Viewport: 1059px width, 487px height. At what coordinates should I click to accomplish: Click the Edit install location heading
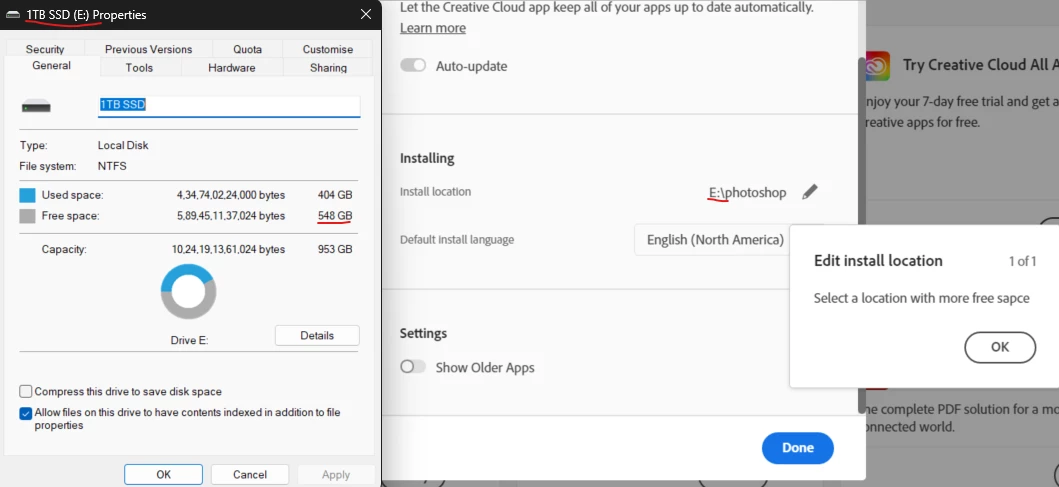click(878, 261)
